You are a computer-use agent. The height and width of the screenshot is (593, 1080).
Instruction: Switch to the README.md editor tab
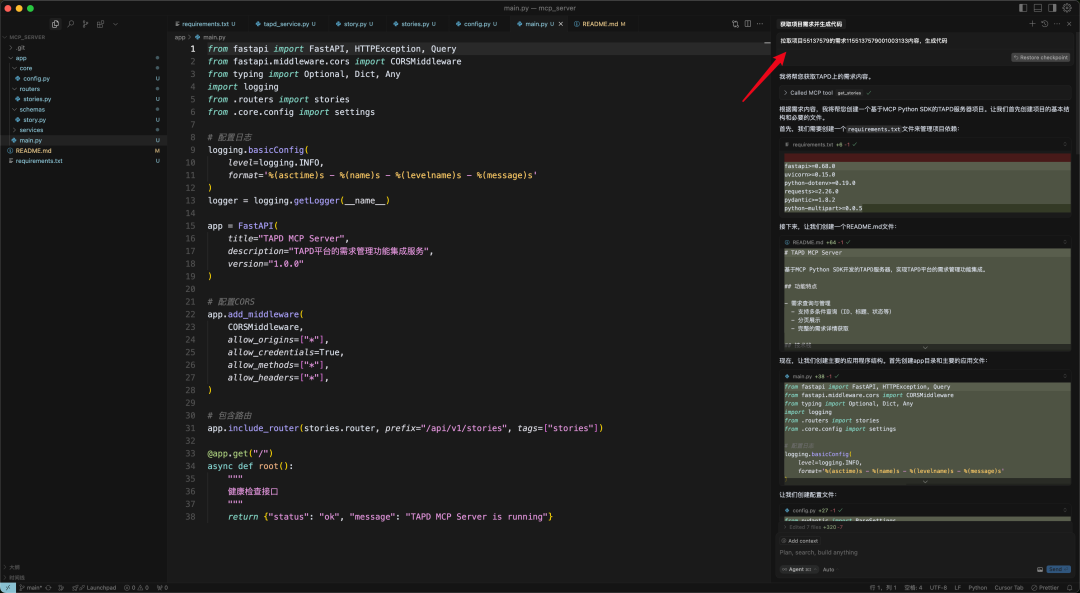pos(599,24)
